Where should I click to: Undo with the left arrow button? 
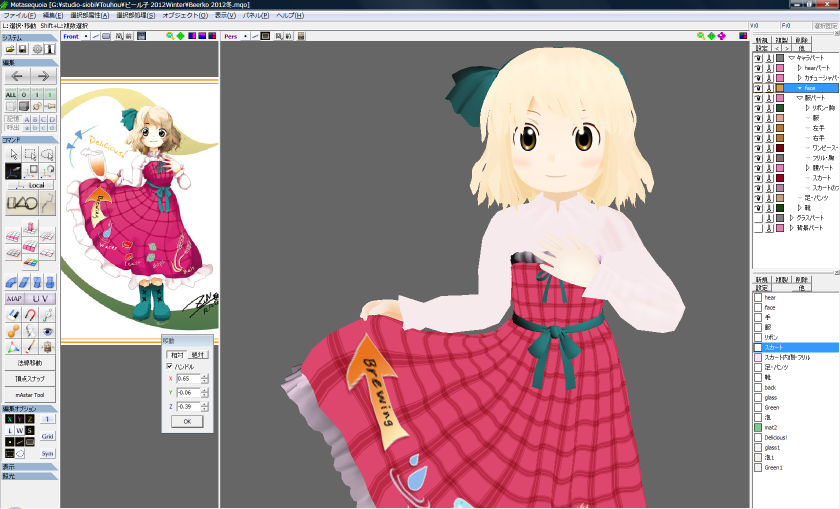pos(17,76)
